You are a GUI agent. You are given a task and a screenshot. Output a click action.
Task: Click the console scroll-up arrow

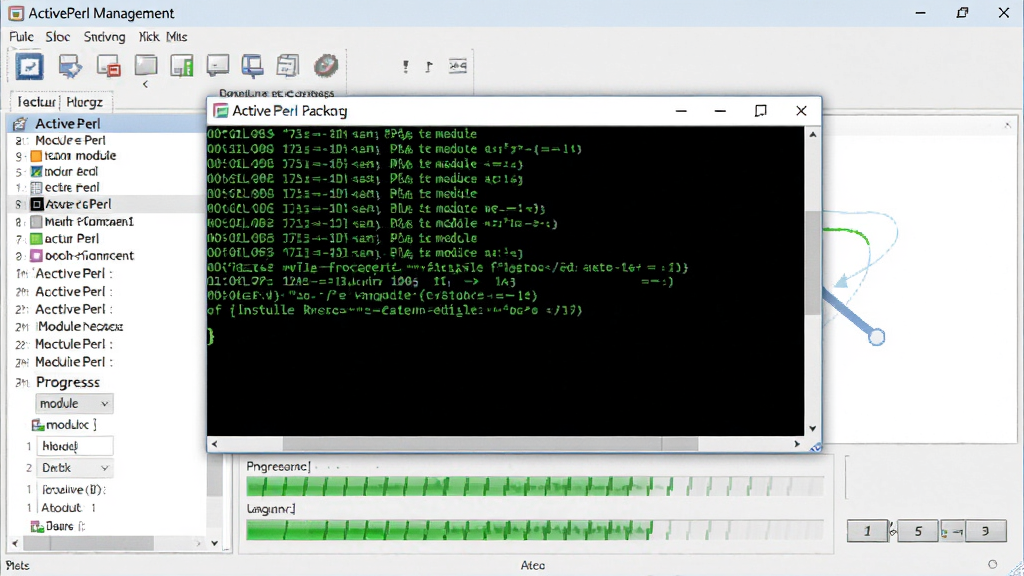[812, 135]
